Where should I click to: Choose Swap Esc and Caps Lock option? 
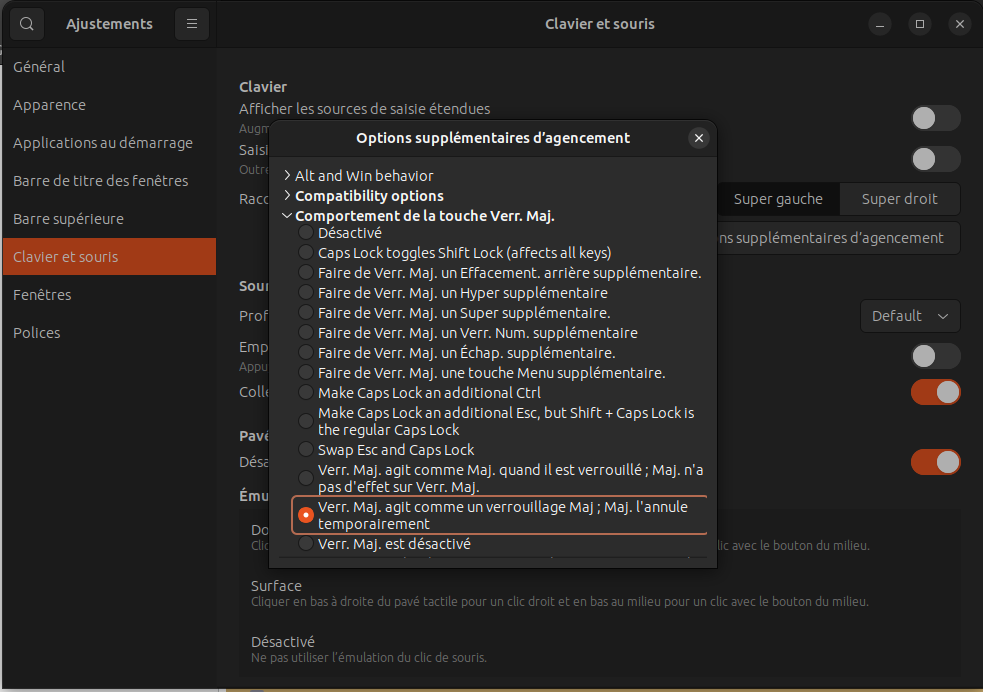coord(306,450)
